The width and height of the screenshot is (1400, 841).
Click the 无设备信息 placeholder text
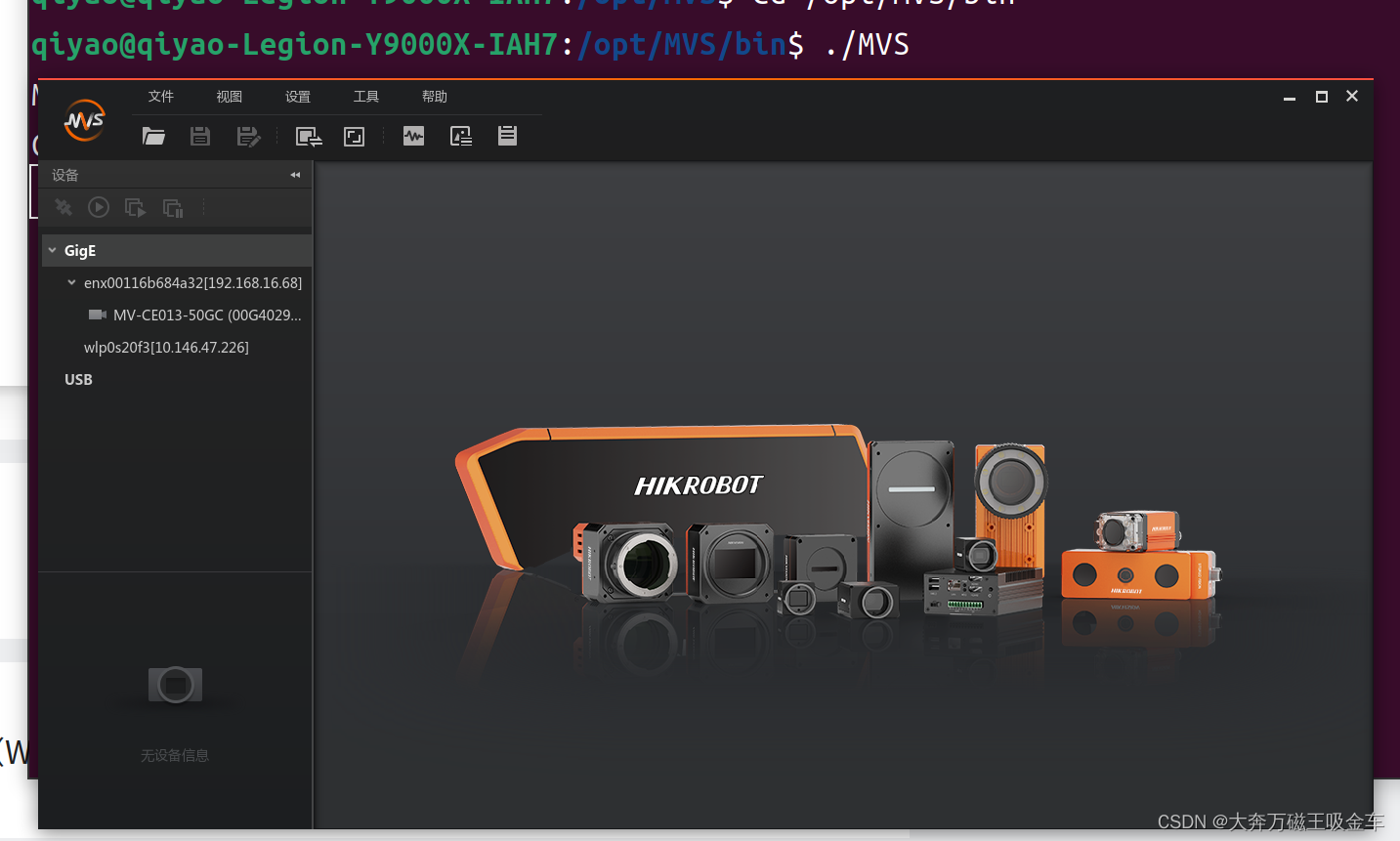pos(175,755)
